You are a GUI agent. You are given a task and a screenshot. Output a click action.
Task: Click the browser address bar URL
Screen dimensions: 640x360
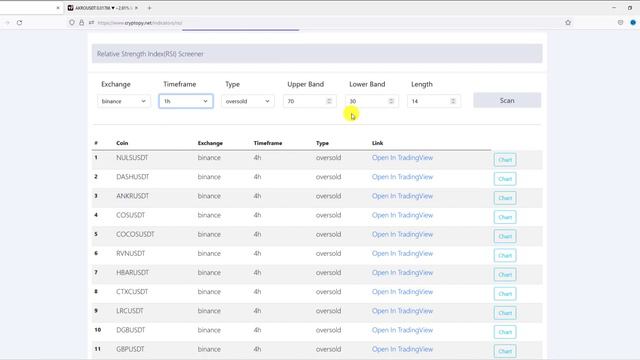click(140, 23)
